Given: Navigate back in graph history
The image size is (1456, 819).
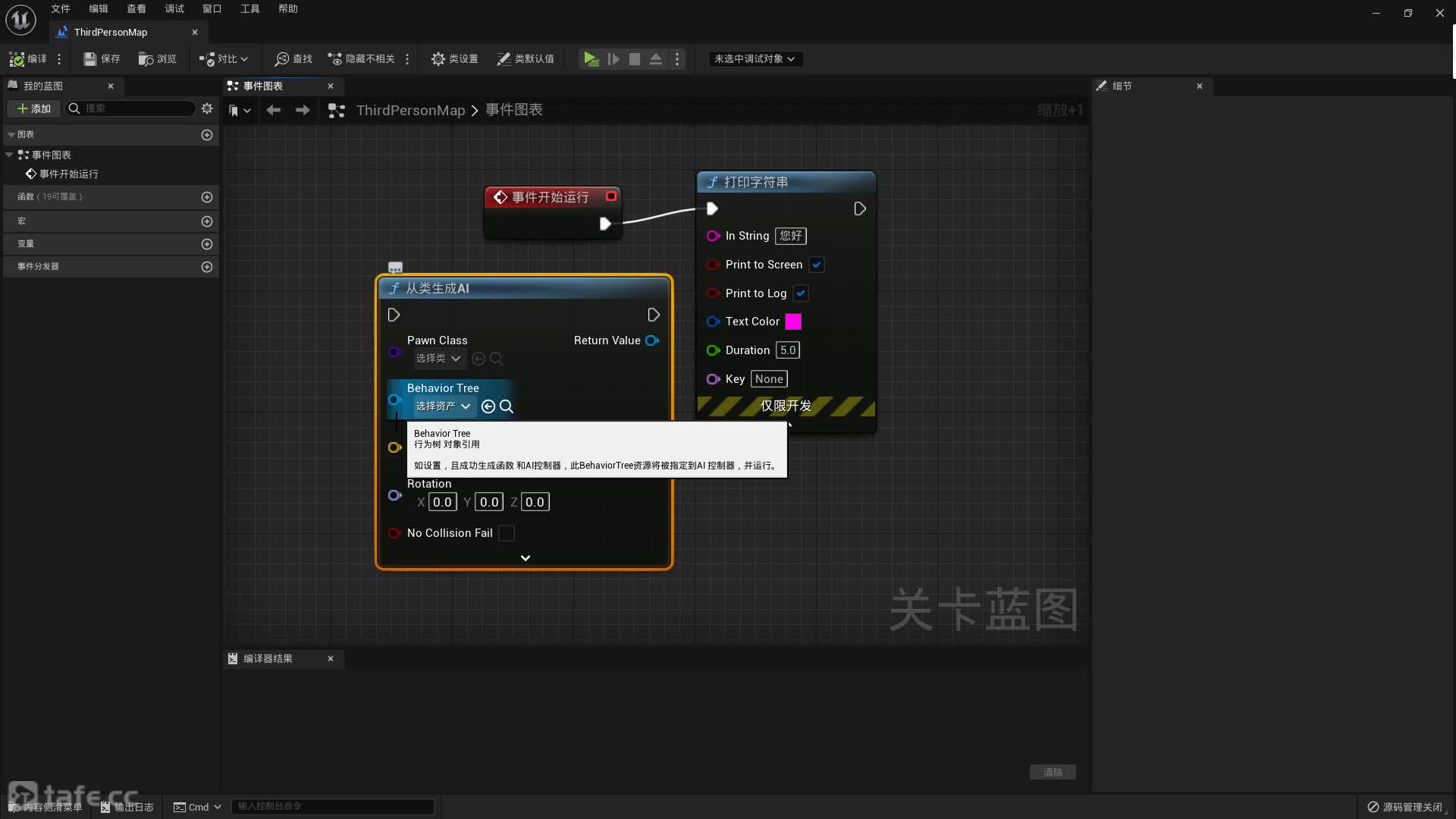Looking at the screenshot, I should (x=274, y=110).
